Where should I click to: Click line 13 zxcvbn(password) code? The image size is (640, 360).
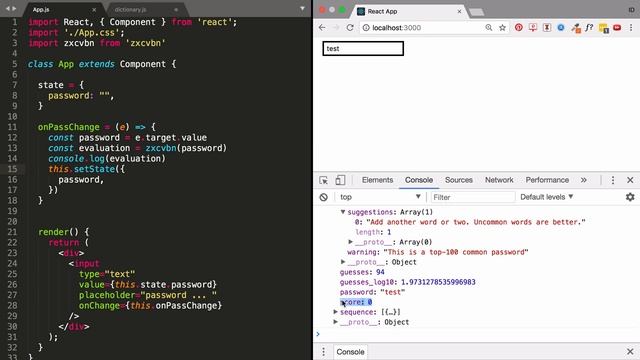click(186, 148)
